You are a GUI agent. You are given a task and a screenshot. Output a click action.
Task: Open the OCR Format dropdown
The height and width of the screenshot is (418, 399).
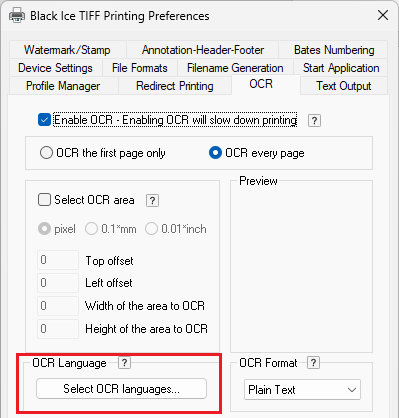[302, 389]
